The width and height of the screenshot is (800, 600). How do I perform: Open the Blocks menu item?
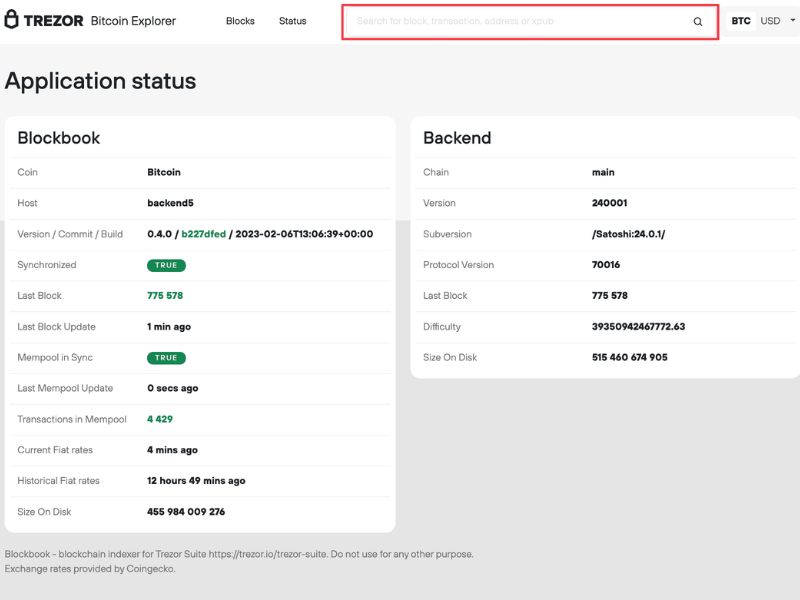(240, 21)
